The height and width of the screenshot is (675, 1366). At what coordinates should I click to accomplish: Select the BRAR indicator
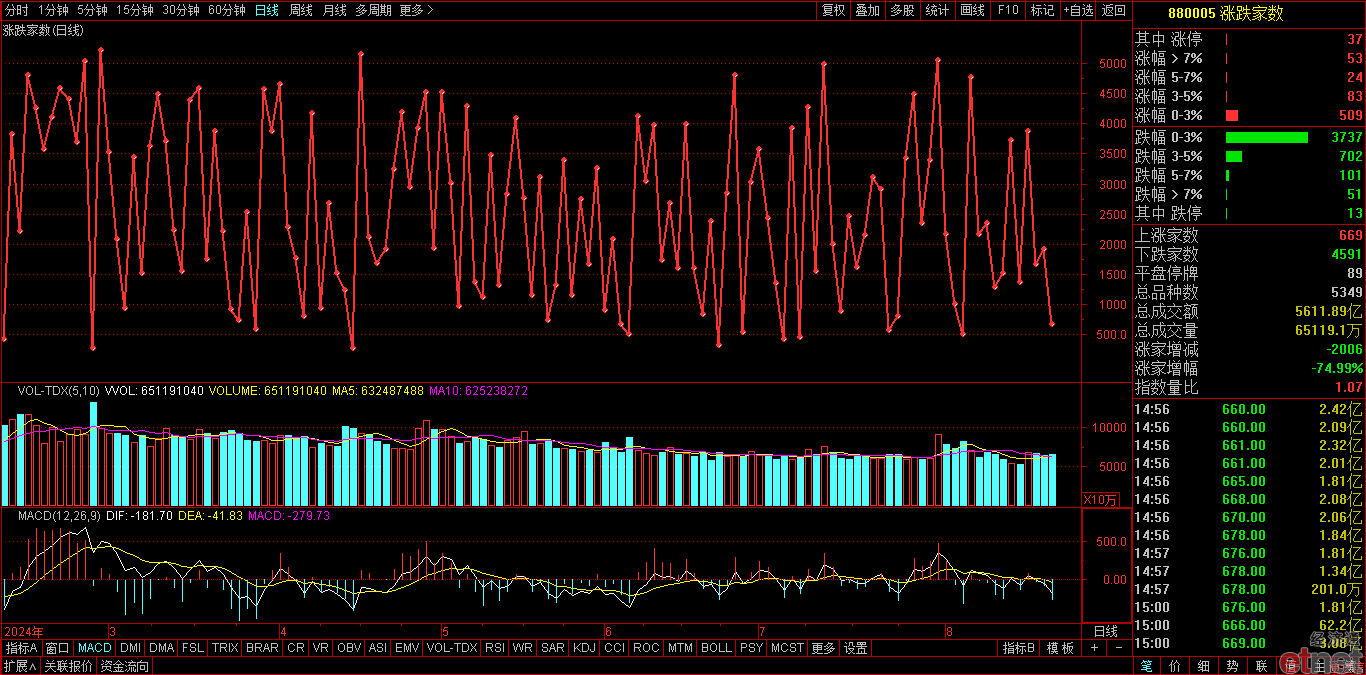pos(262,648)
